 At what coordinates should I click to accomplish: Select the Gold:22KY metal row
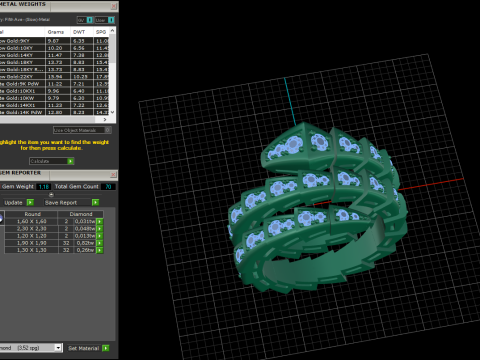click(54, 76)
